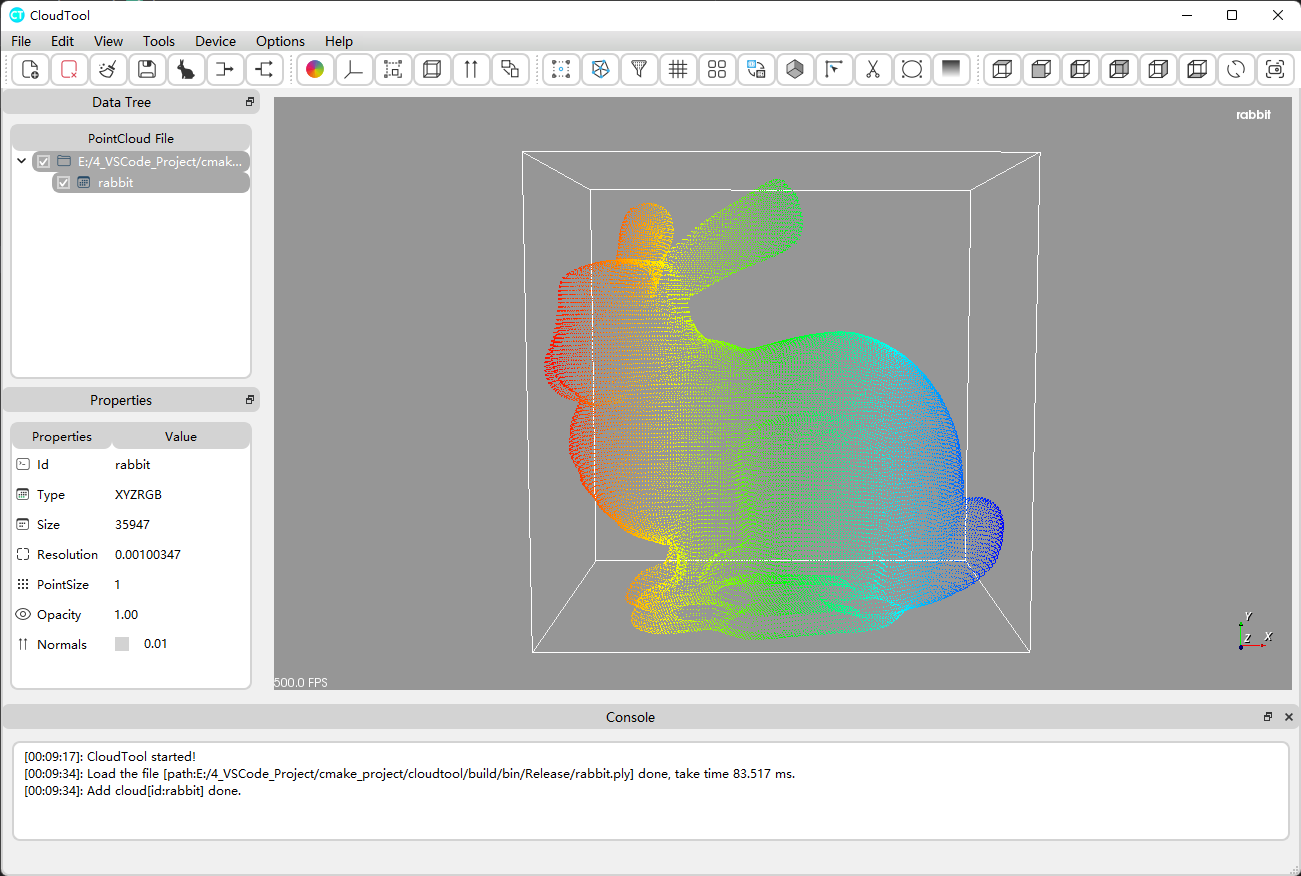Viewport: 1301px width, 876px height.
Task: Click the Size value 35947
Action: pos(132,524)
